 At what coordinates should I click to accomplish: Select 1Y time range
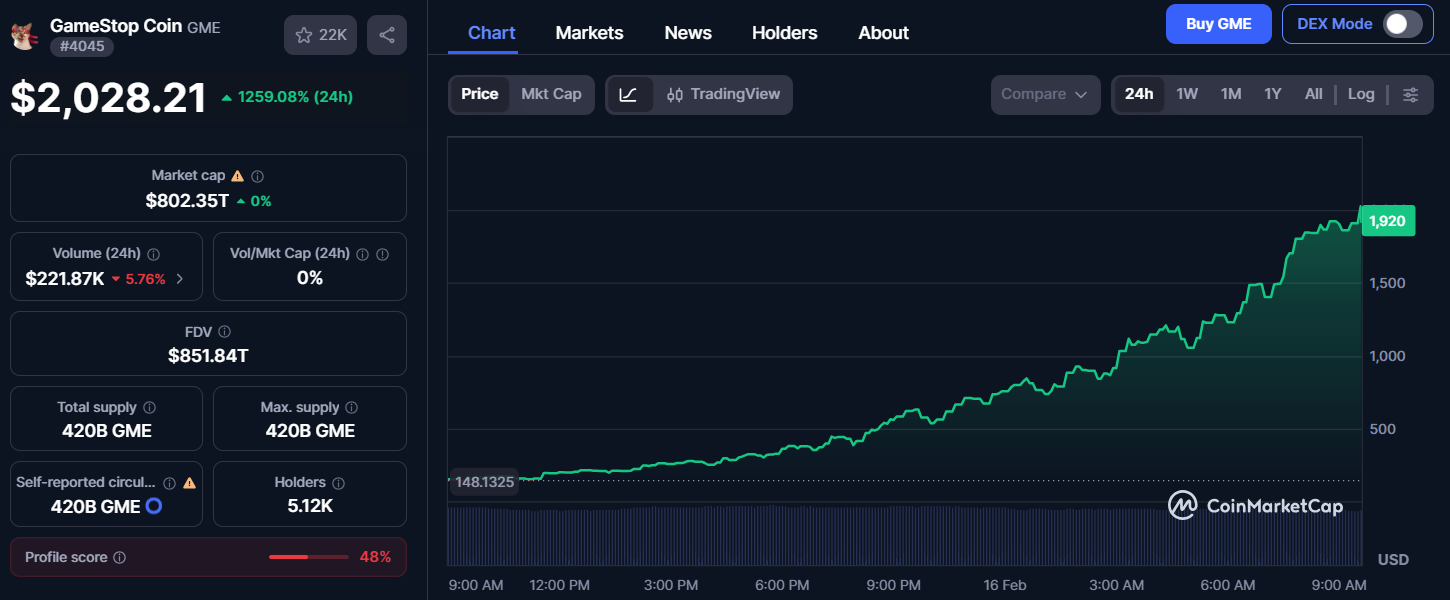1273,94
